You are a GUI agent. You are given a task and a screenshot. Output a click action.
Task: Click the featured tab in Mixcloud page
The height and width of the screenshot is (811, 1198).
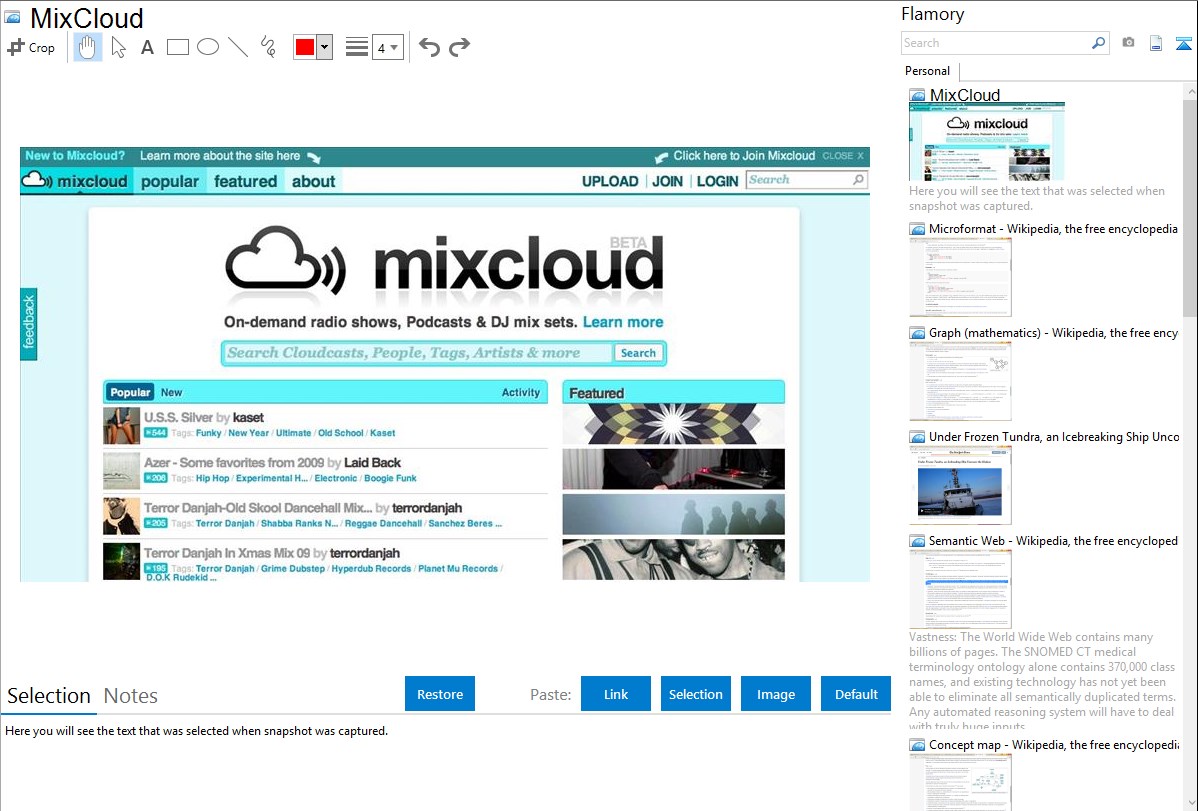point(245,182)
